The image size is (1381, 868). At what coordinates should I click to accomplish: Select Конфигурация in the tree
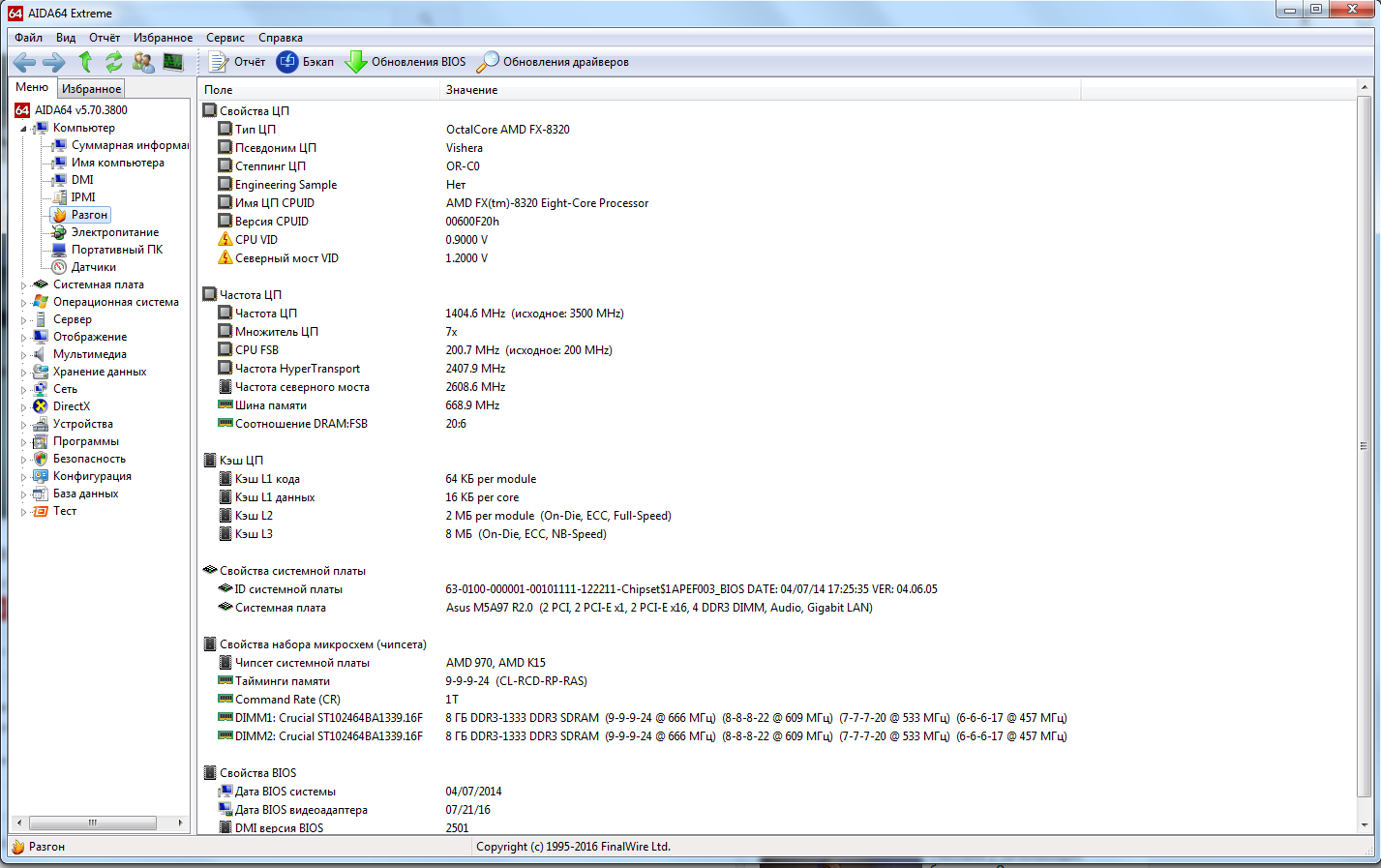(x=92, y=476)
